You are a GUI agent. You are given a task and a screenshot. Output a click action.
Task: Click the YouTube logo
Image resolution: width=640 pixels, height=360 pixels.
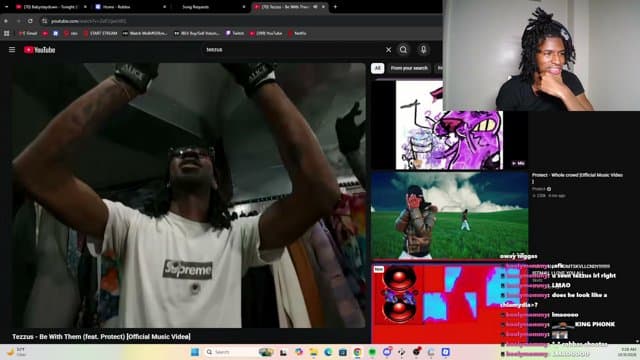tap(39, 50)
